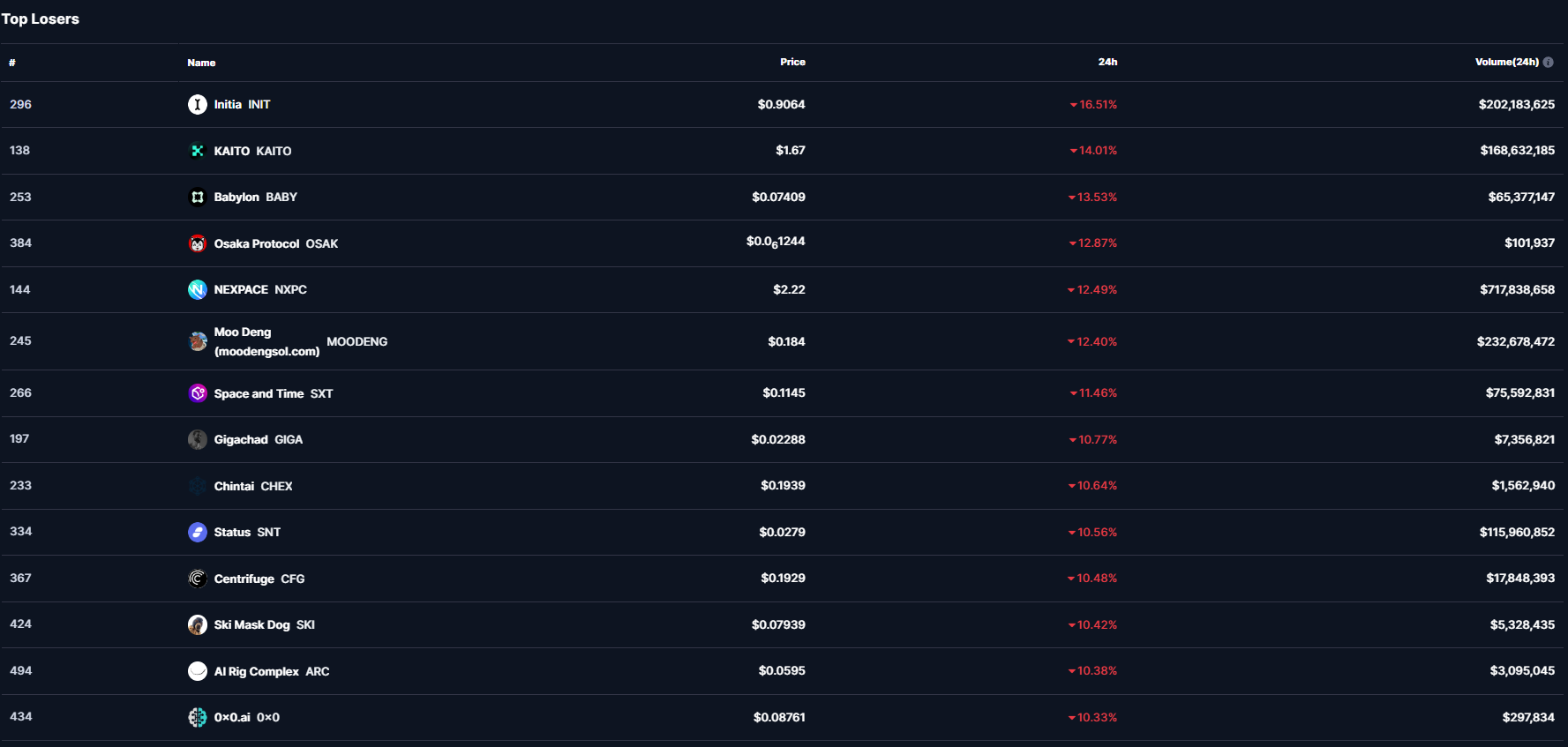Sort by the 24h change column header
Screen dimensions: 1568x747
(1107, 63)
